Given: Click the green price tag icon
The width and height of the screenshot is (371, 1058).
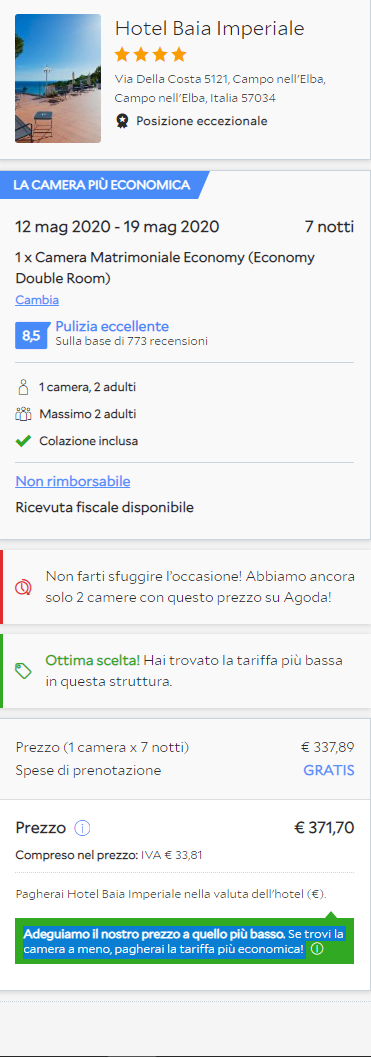Looking at the screenshot, I should tap(24, 671).
